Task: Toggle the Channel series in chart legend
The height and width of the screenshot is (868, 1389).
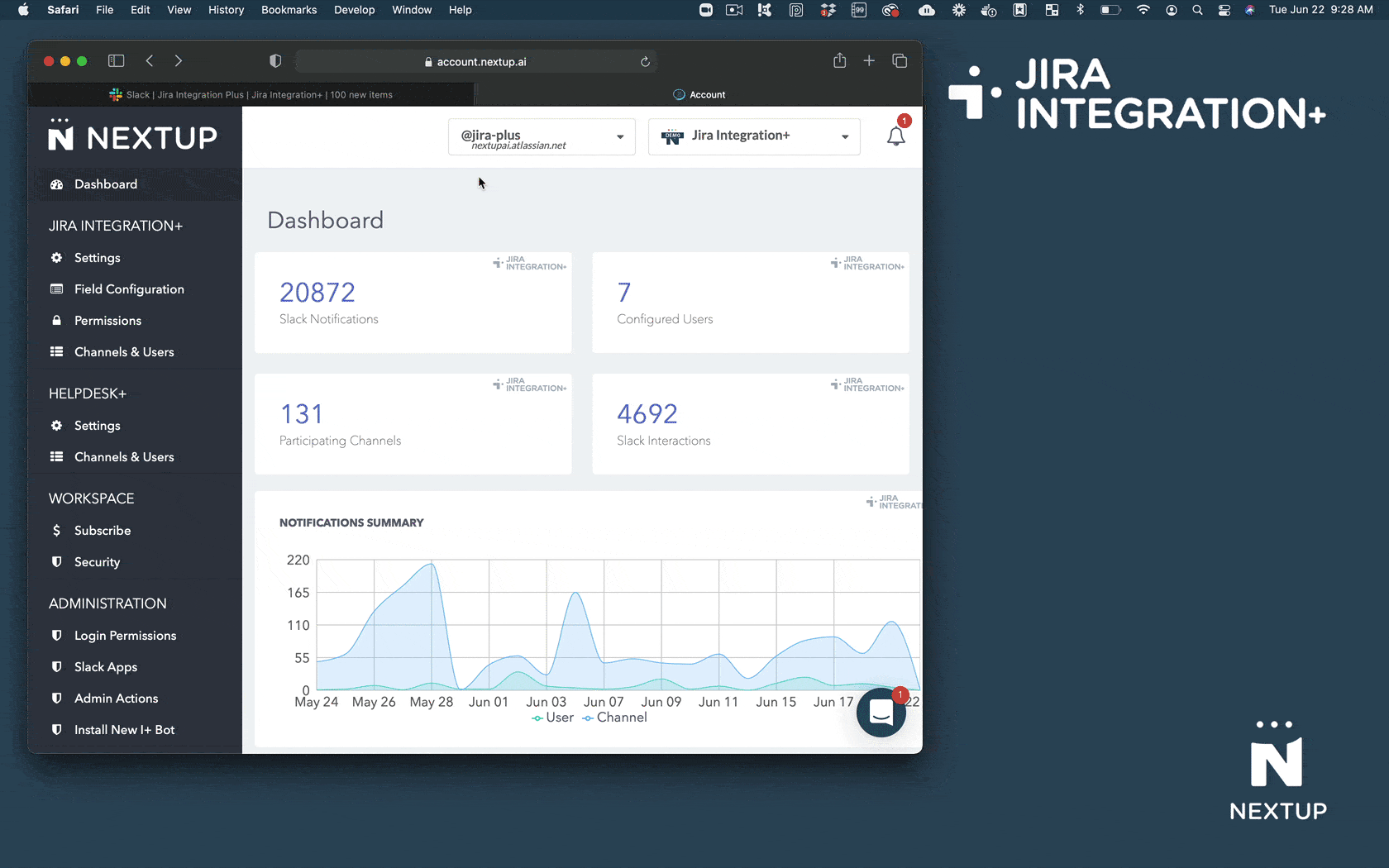Action: [x=614, y=718]
